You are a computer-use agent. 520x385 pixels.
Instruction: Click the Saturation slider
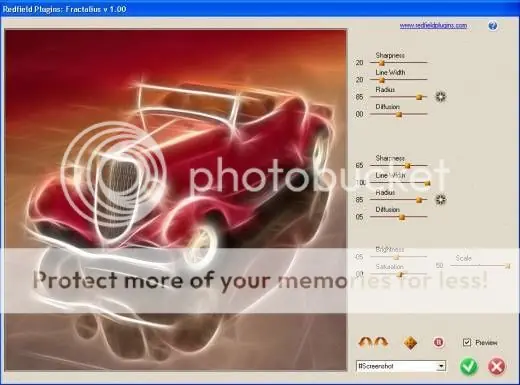tap(399, 274)
